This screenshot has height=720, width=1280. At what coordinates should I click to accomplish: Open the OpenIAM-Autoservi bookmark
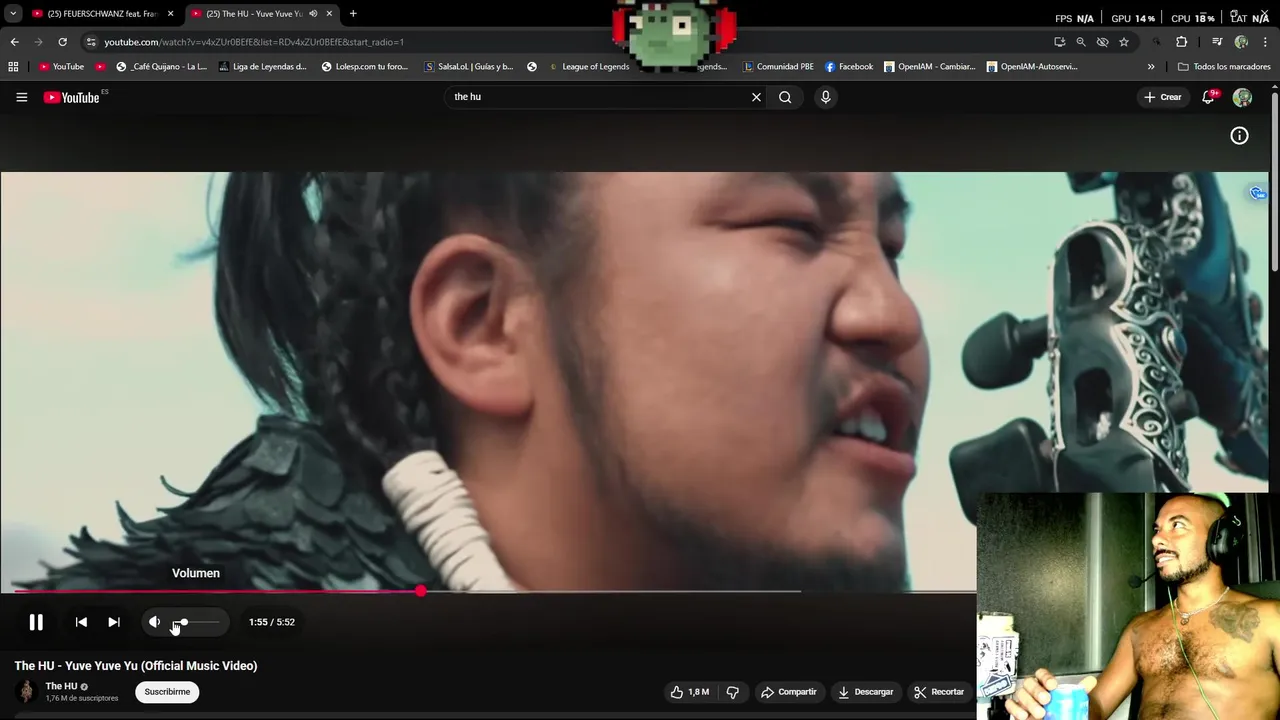click(1032, 67)
